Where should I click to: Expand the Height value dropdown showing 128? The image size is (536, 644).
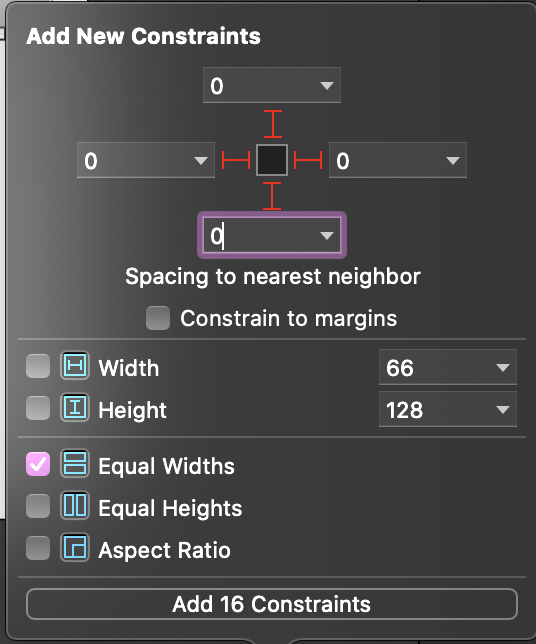(x=503, y=409)
